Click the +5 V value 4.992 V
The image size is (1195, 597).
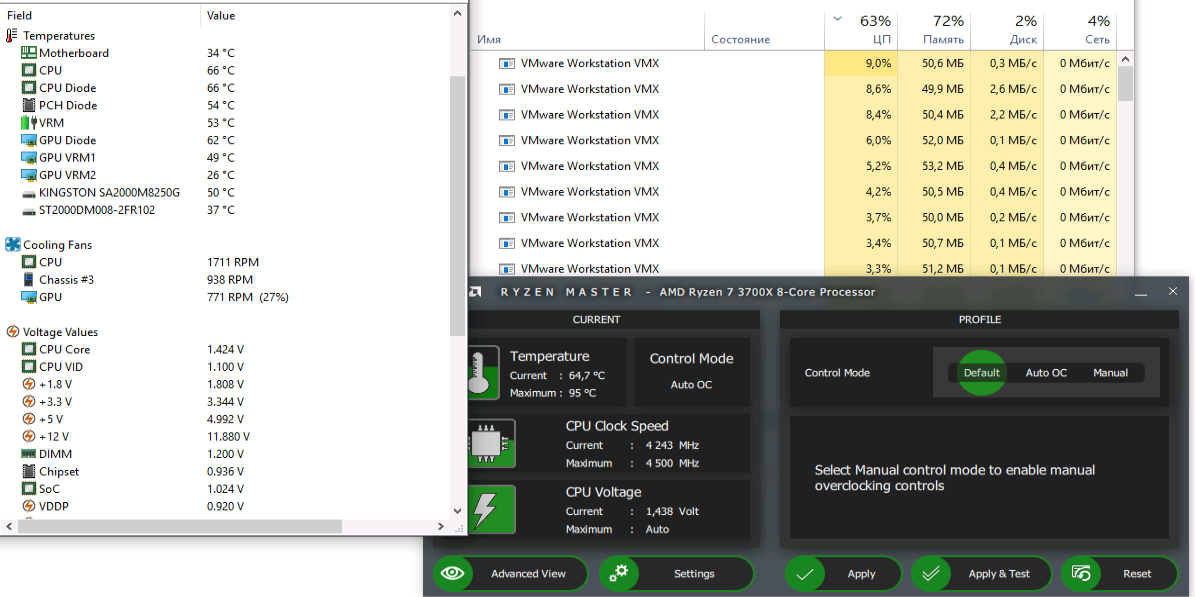click(x=226, y=419)
